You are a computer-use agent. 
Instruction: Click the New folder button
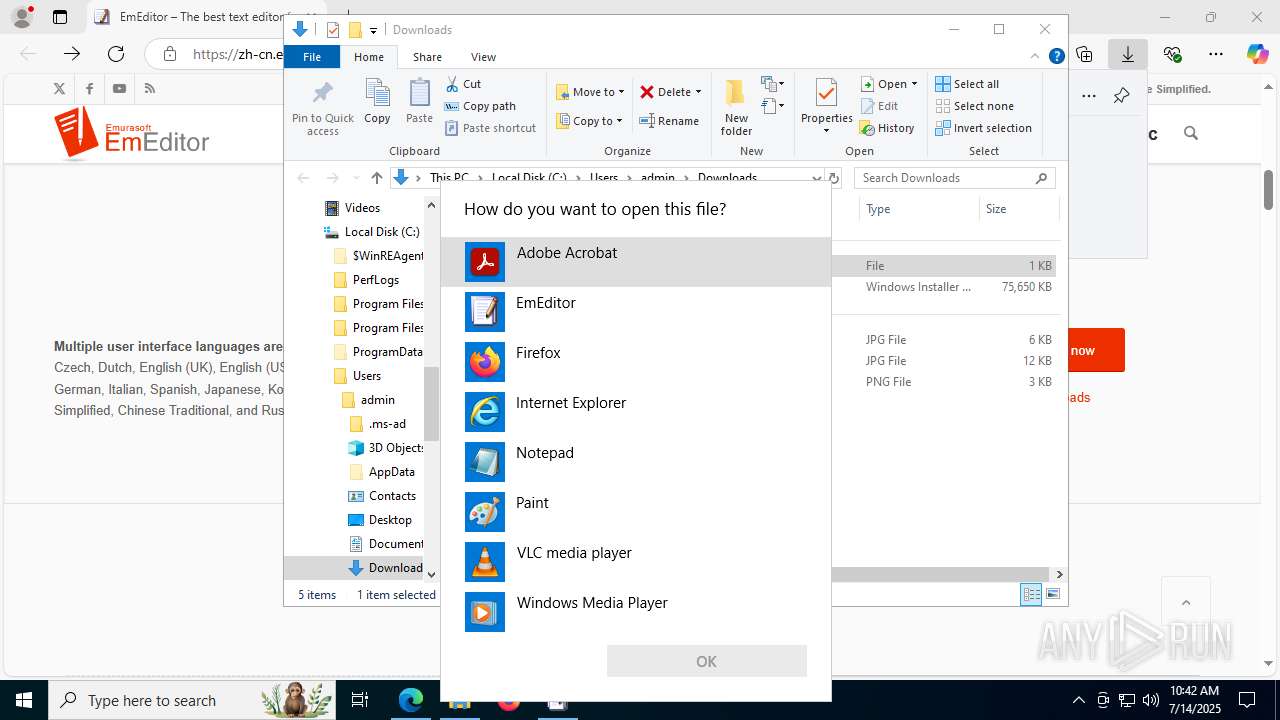click(736, 108)
